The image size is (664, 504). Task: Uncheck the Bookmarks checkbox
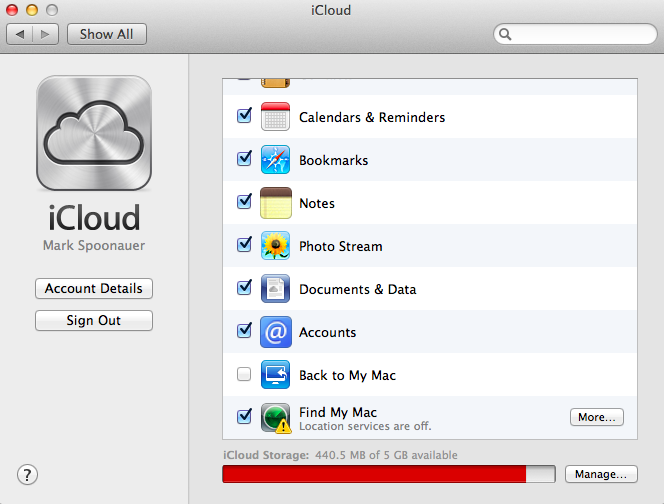point(244,158)
